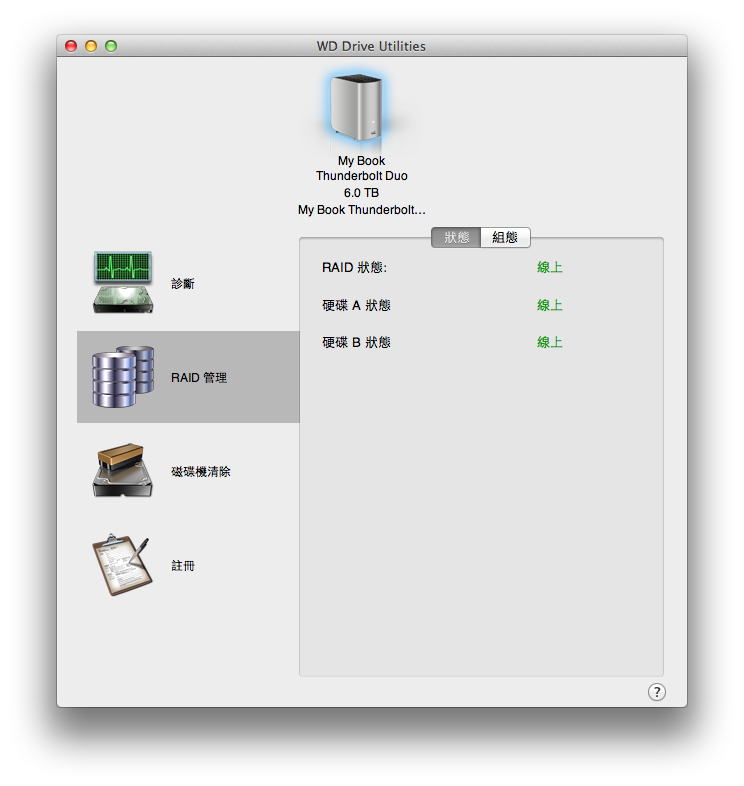Click the WD Drive Utilities window title
Image resolution: width=744 pixels, height=786 pixels.
371,46
